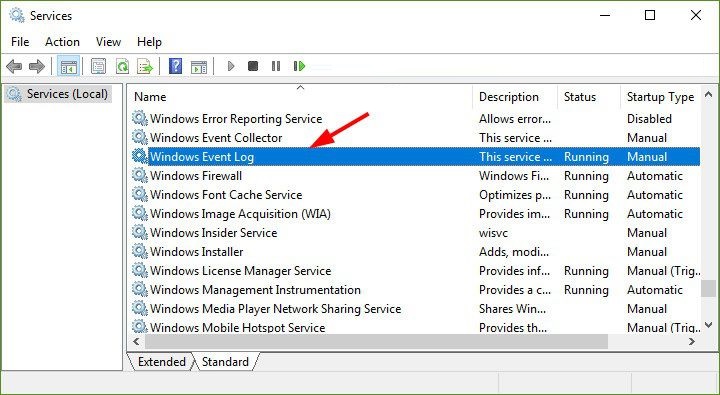Screen dimensions: 720x395
Task: Select Windows Event Collector service name
Action: (x=216, y=138)
